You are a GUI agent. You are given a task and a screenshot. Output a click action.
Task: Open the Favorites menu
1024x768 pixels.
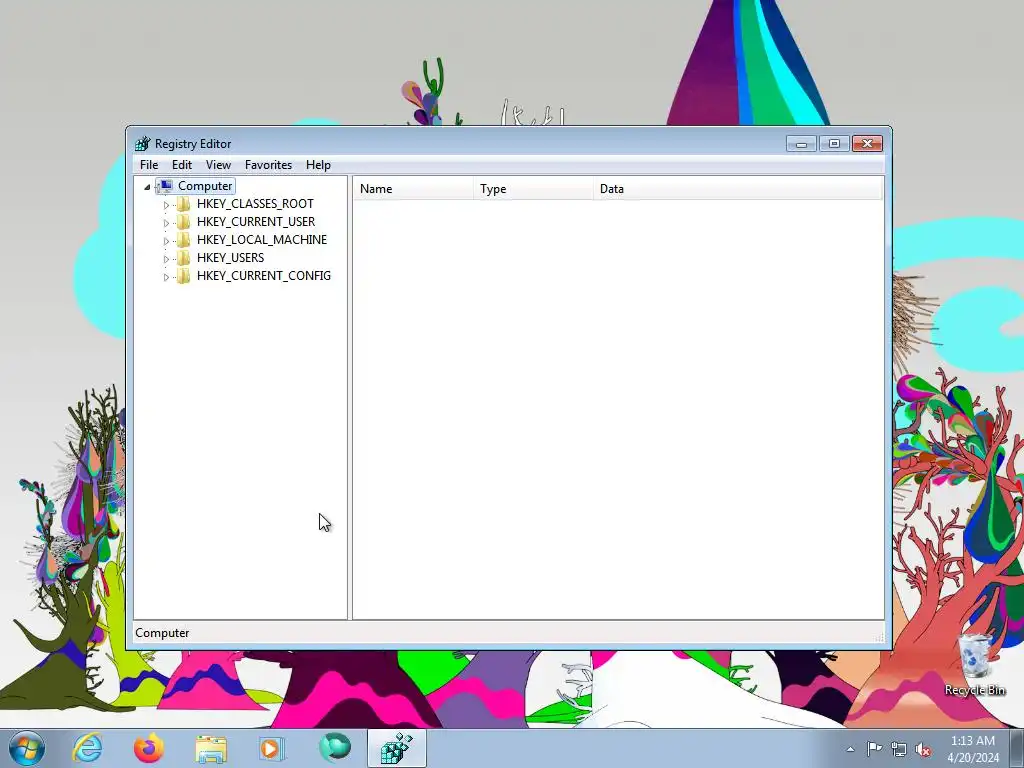point(268,165)
